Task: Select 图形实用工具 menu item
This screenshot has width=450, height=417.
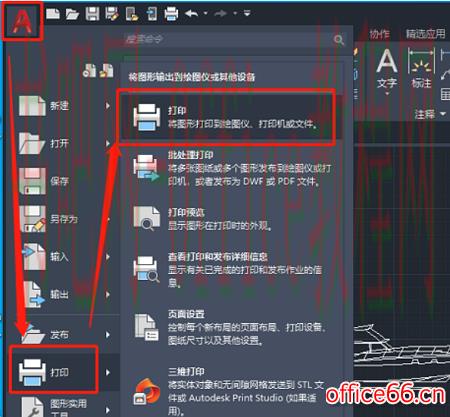Action: [64, 408]
